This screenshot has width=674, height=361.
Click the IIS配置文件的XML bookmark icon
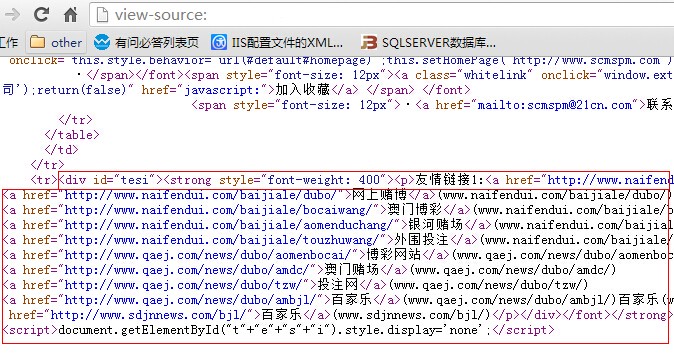pyautogui.click(x=219, y=42)
